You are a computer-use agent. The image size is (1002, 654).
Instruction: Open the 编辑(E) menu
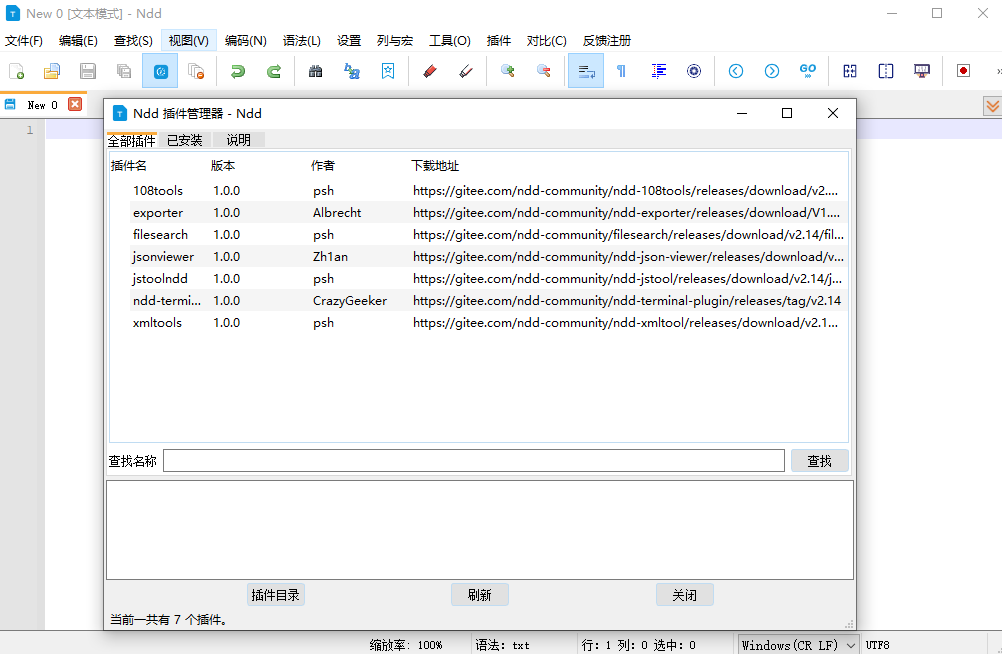click(x=78, y=41)
